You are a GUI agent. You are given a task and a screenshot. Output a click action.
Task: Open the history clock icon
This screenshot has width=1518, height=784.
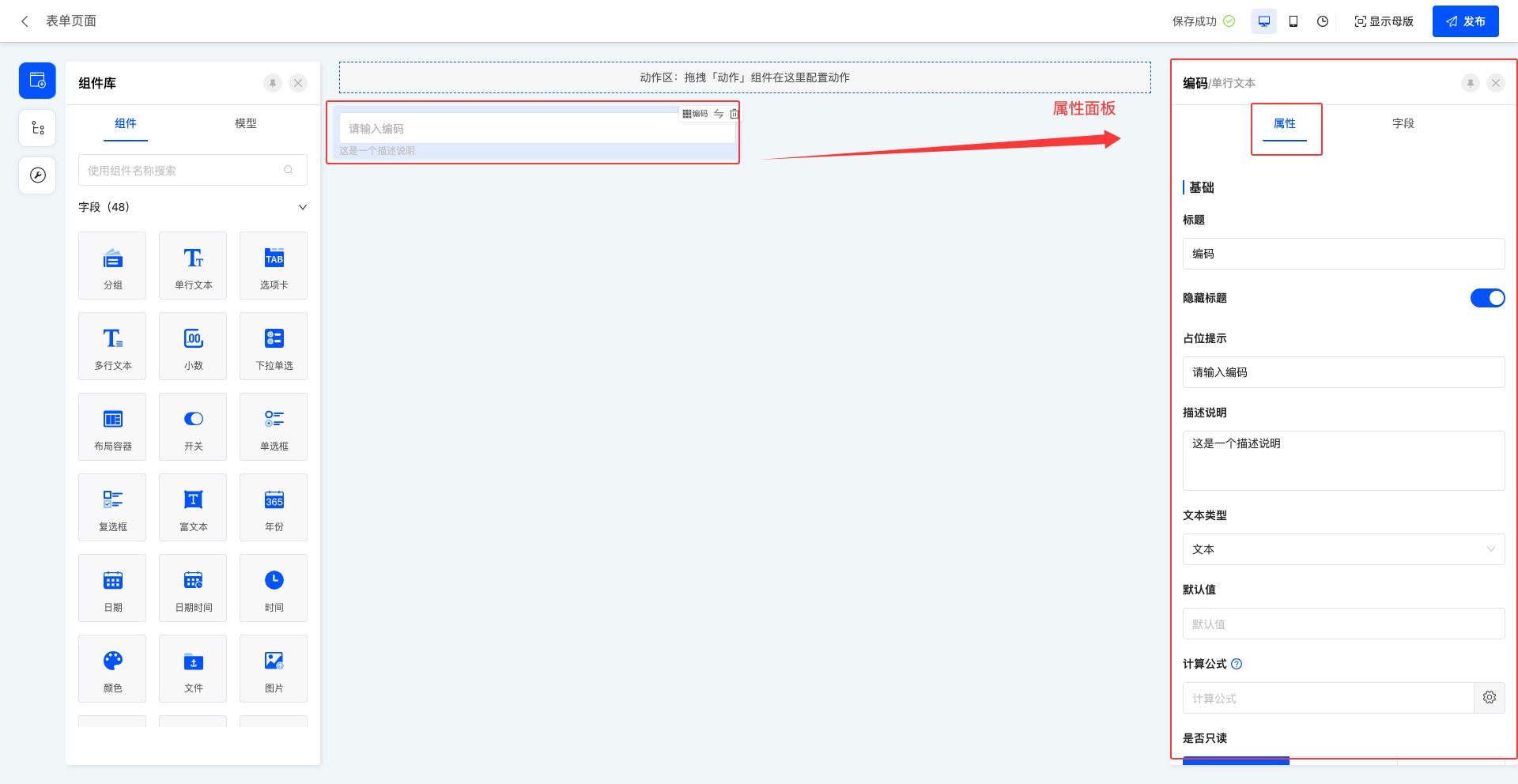coord(1323,21)
